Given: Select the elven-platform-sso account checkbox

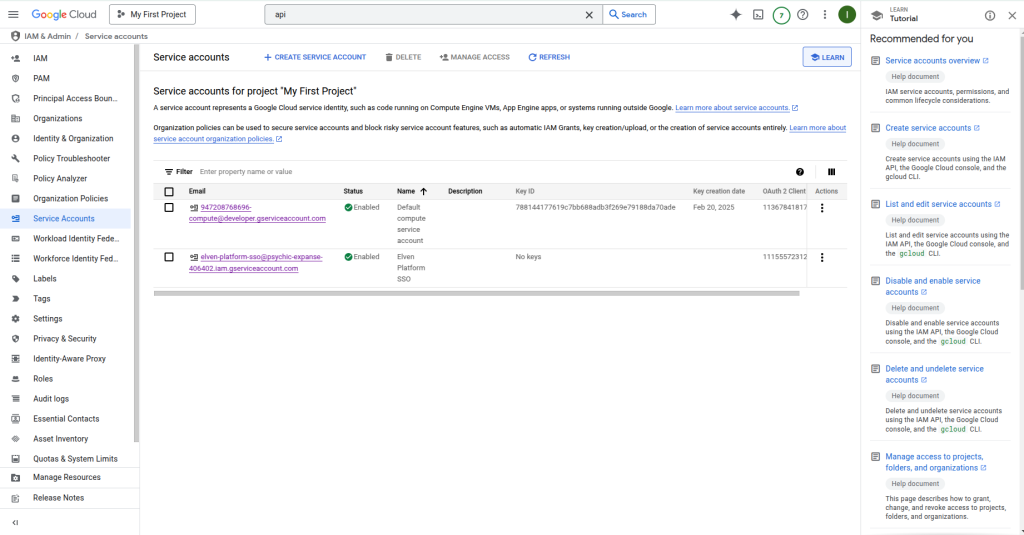Looking at the screenshot, I should [169, 257].
